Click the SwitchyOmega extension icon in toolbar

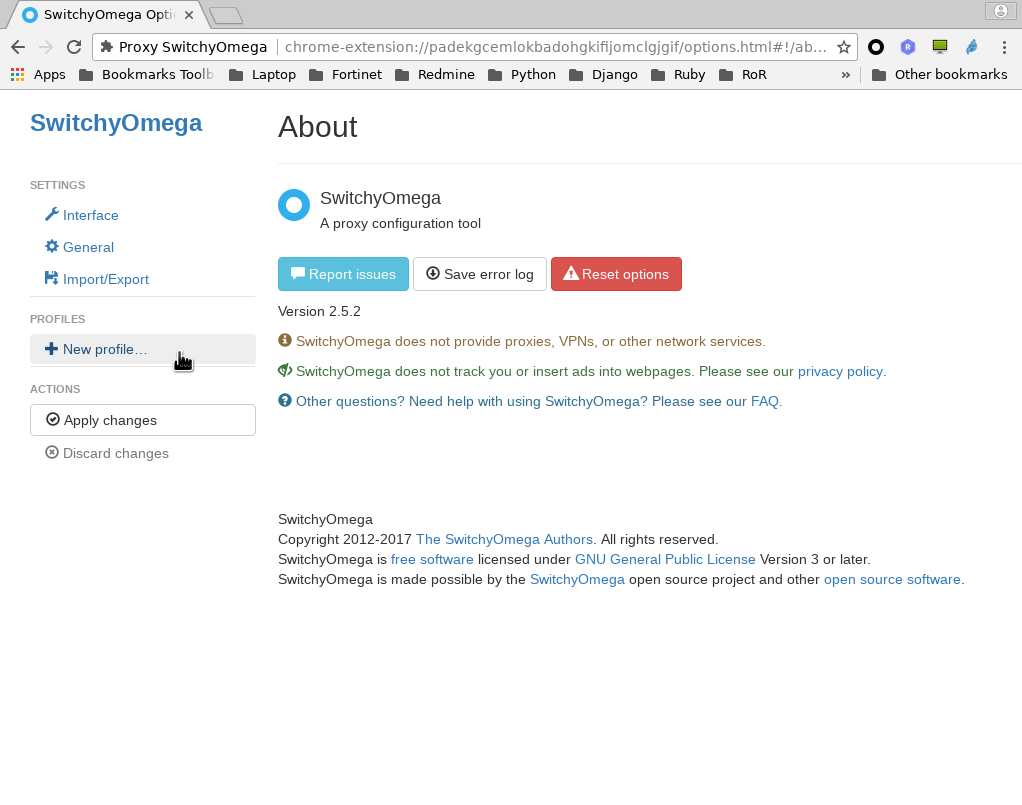(876, 47)
